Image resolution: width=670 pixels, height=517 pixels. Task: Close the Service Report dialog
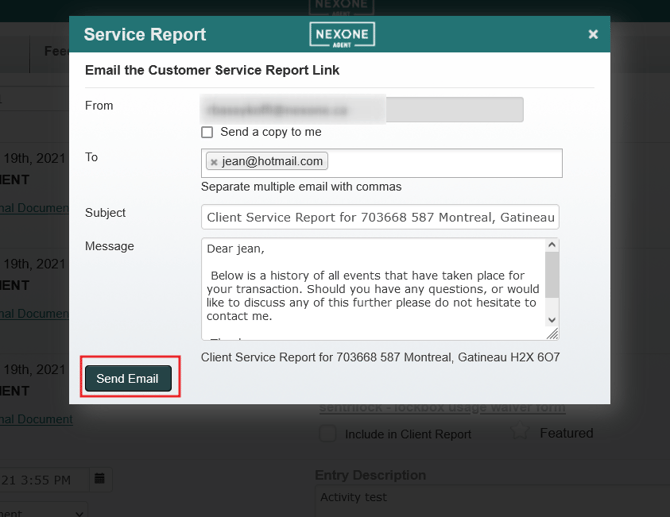point(593,35)
